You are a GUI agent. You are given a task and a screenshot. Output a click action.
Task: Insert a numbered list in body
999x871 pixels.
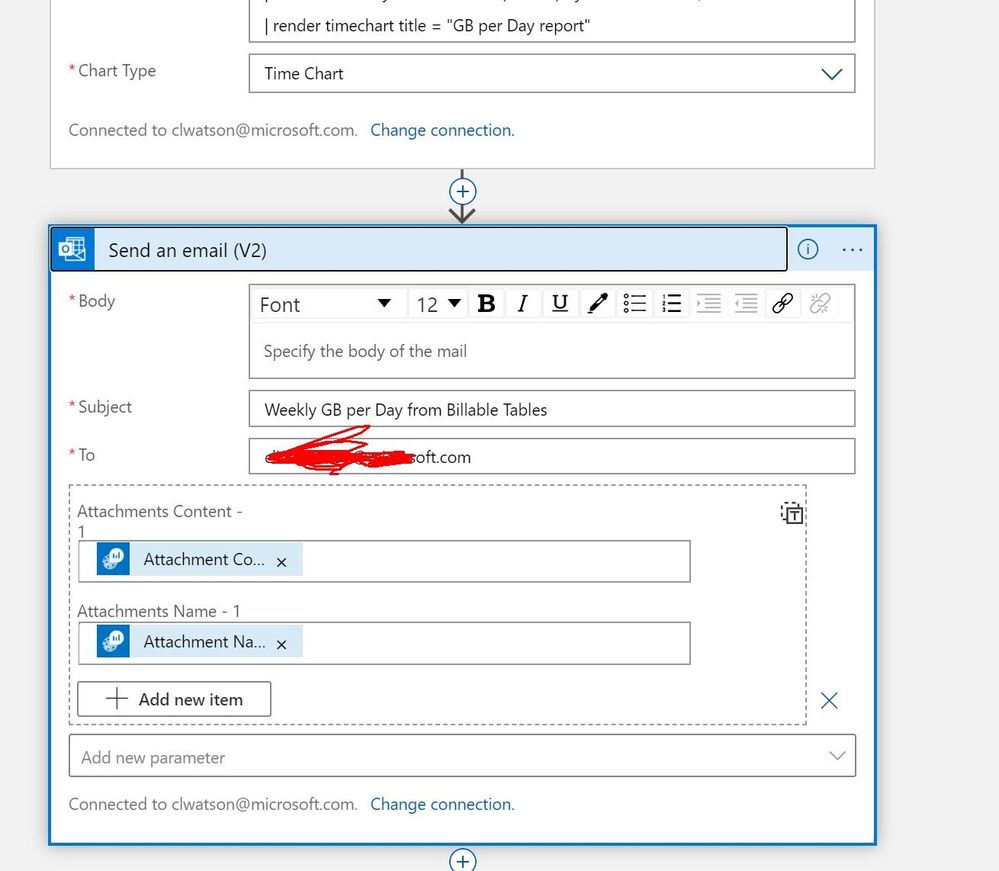(672, 304)
